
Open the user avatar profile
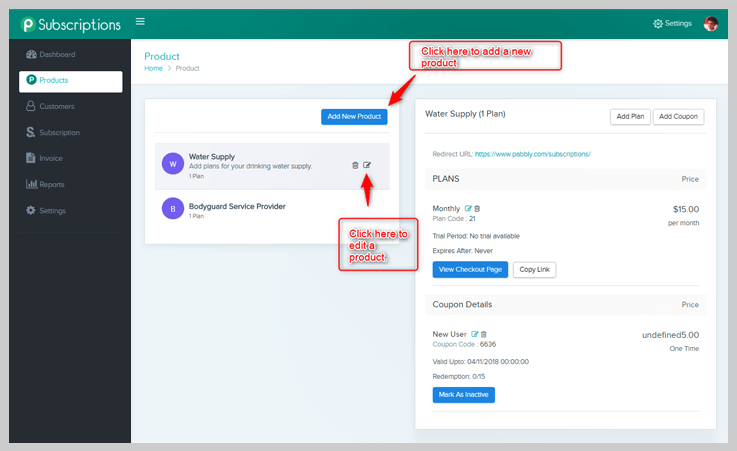[x=711, y=23]
